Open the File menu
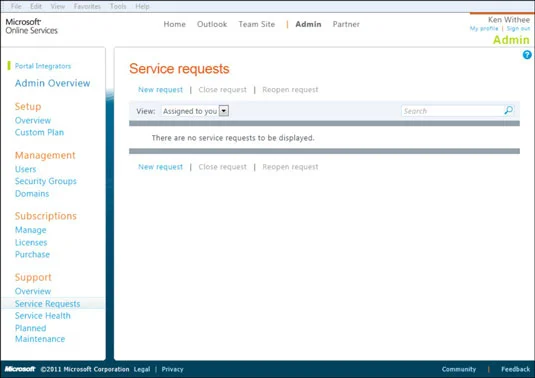535x378 pixels. (x=16, y=6)
